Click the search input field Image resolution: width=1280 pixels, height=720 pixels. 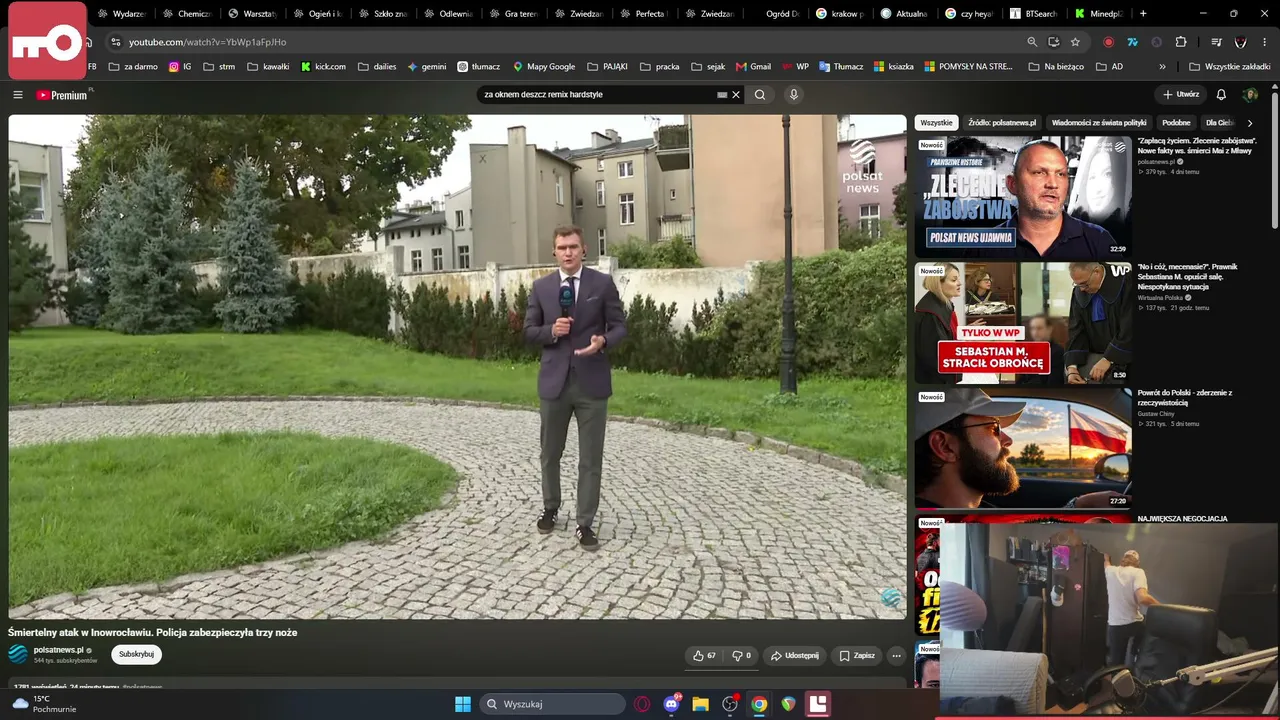click(x=598, y=95)
